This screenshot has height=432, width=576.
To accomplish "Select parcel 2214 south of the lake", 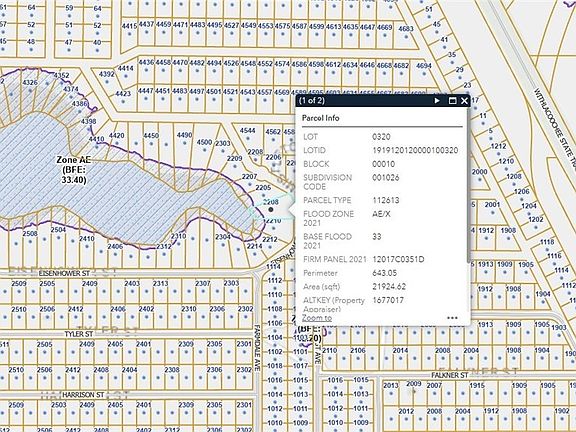I will coord(254,246).
